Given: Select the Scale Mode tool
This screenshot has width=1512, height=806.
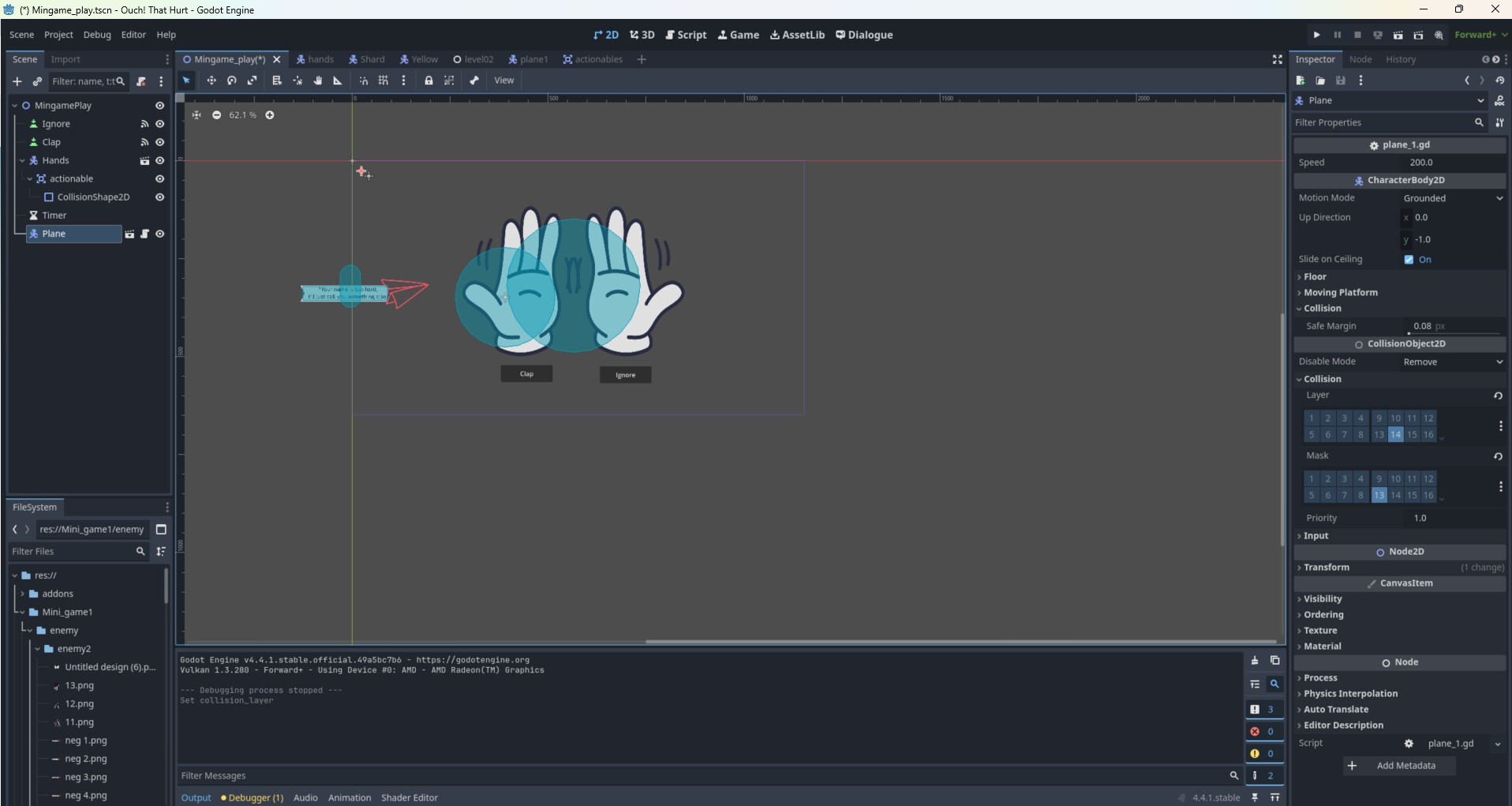Looking at the screenshot, I should click(253, 81).
